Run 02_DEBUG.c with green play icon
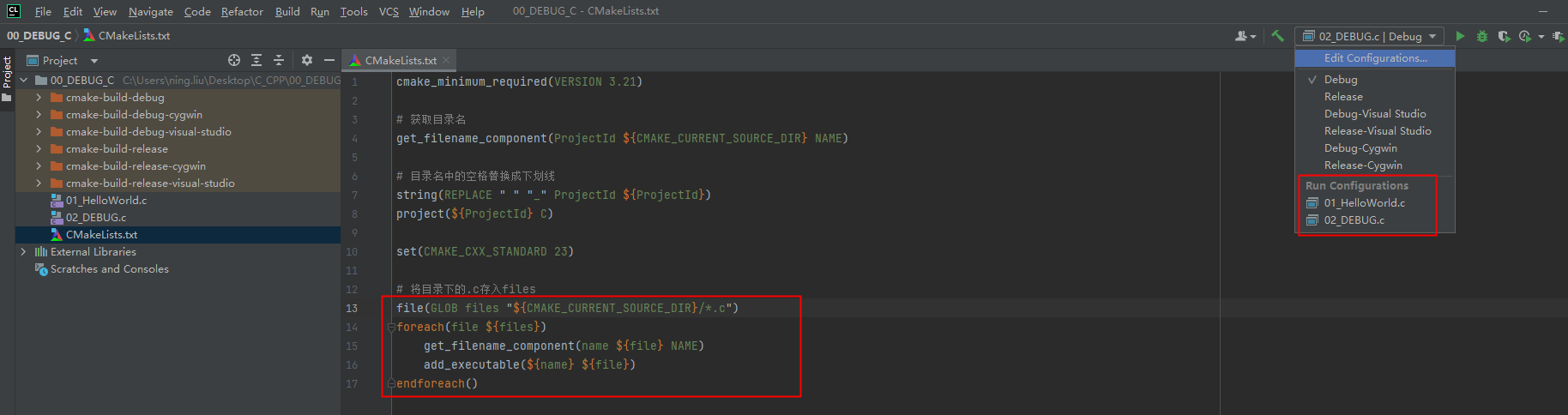The height and width of the screenshot is (415, 1568). click(1460, 36)
